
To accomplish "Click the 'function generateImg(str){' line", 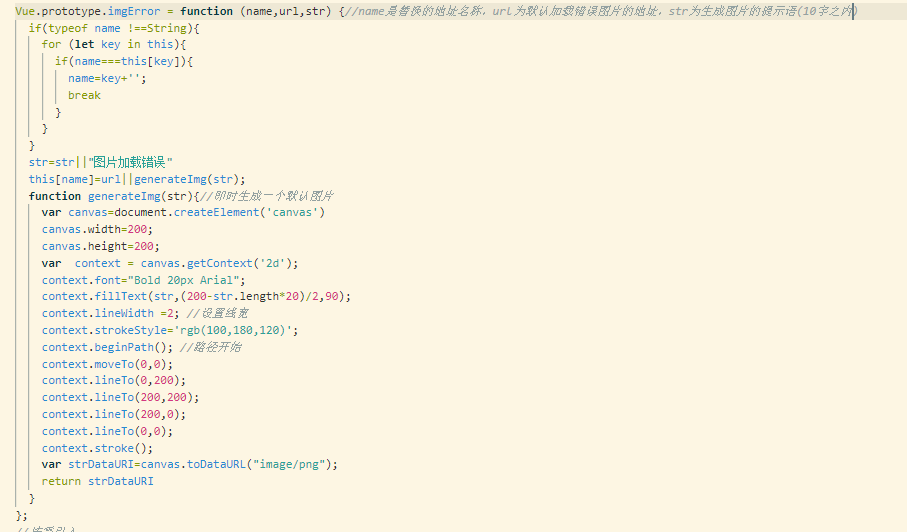I will (114, 195).
